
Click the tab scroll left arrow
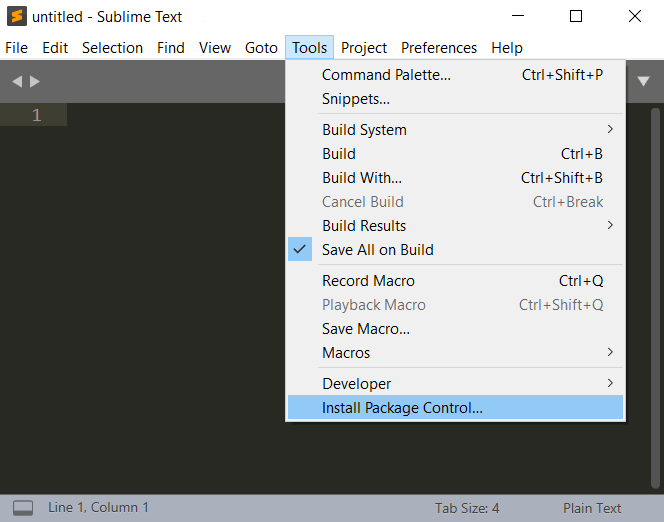17,81
